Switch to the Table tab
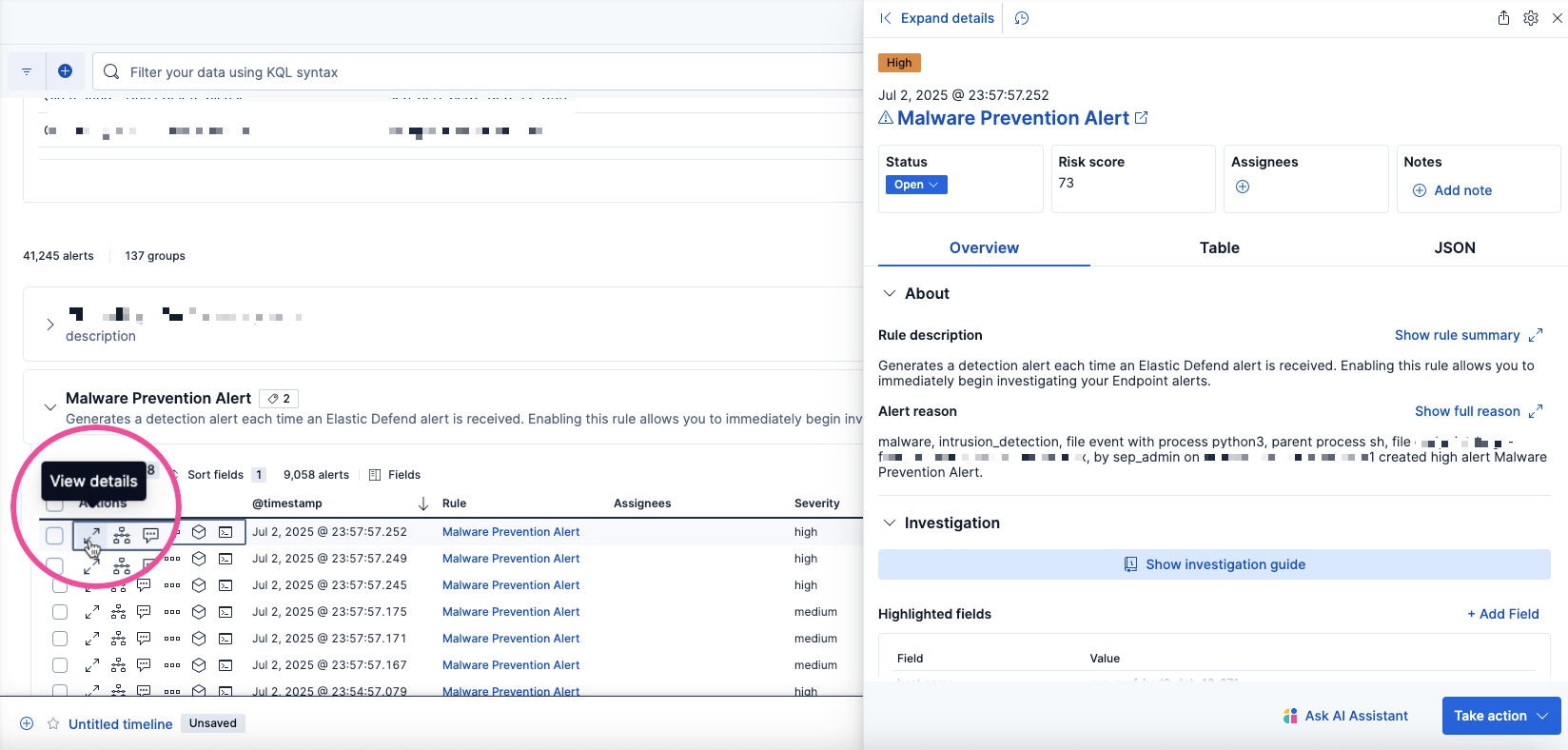The image size is (1568, 750). 1219,247
